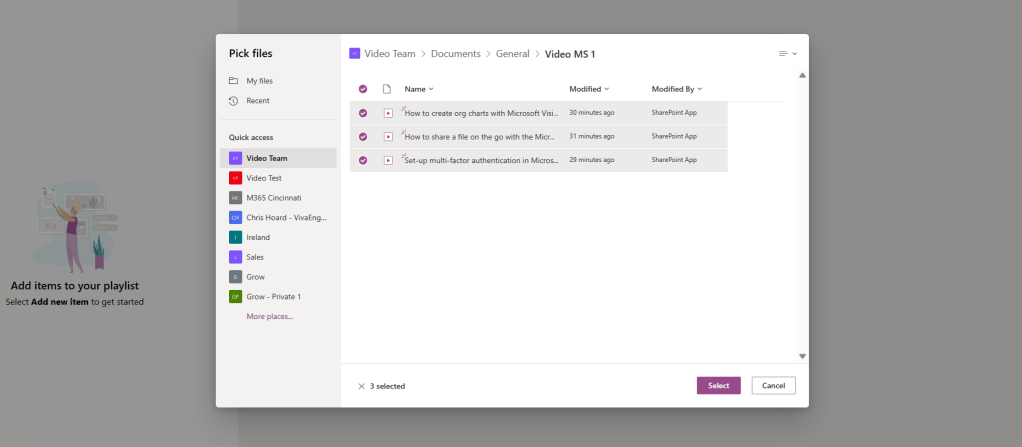Clear selection using the X icon
The height and width of the screenshot is (447, 1022).
tap(361, 386)
